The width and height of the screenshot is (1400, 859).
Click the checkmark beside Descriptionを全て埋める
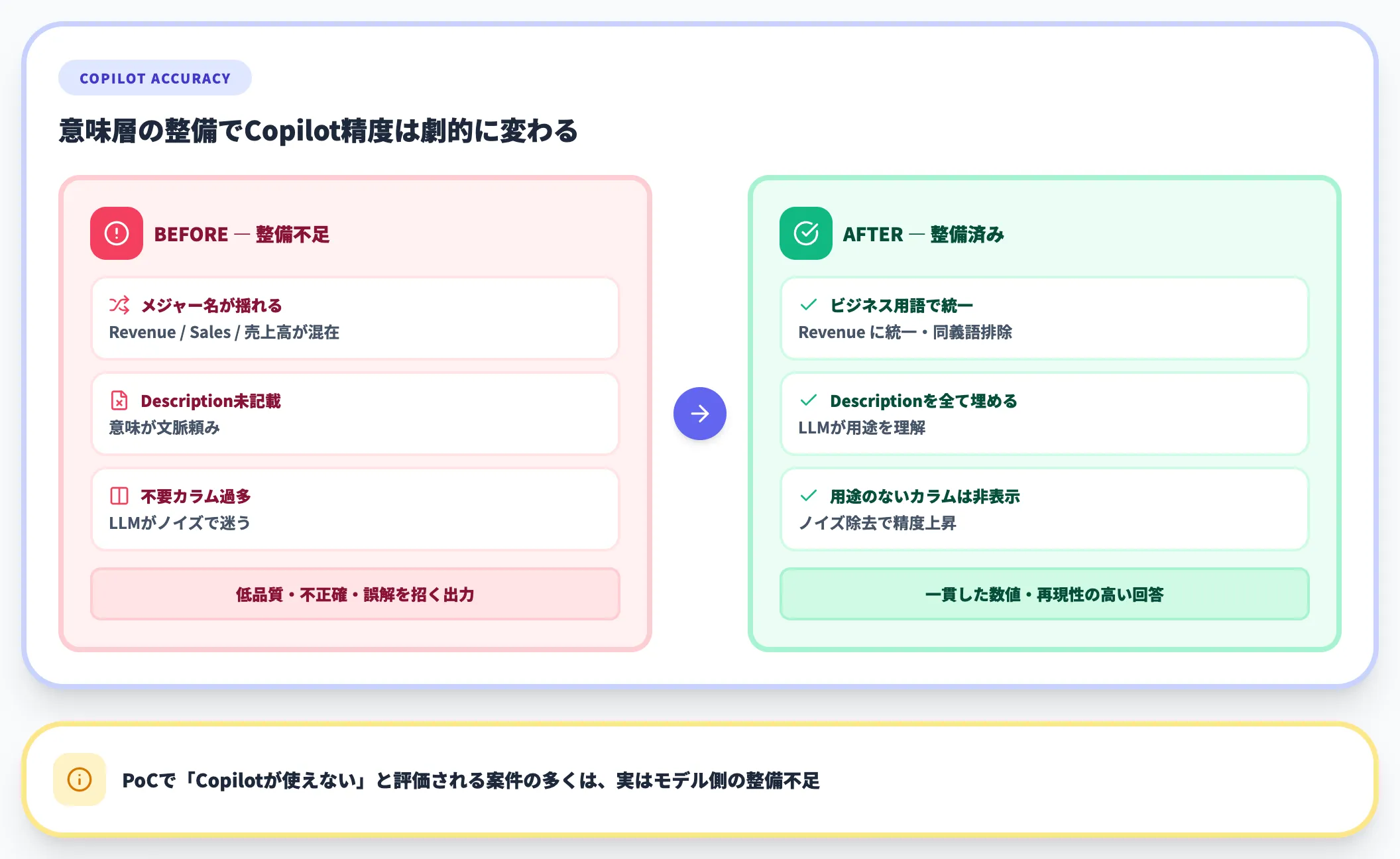pos(807,400)
